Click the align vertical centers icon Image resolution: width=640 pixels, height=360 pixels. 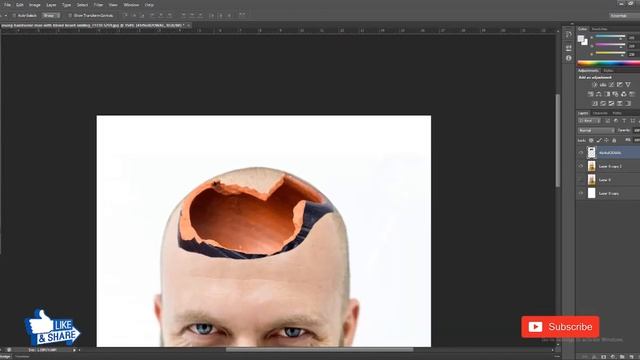(134, 16)
